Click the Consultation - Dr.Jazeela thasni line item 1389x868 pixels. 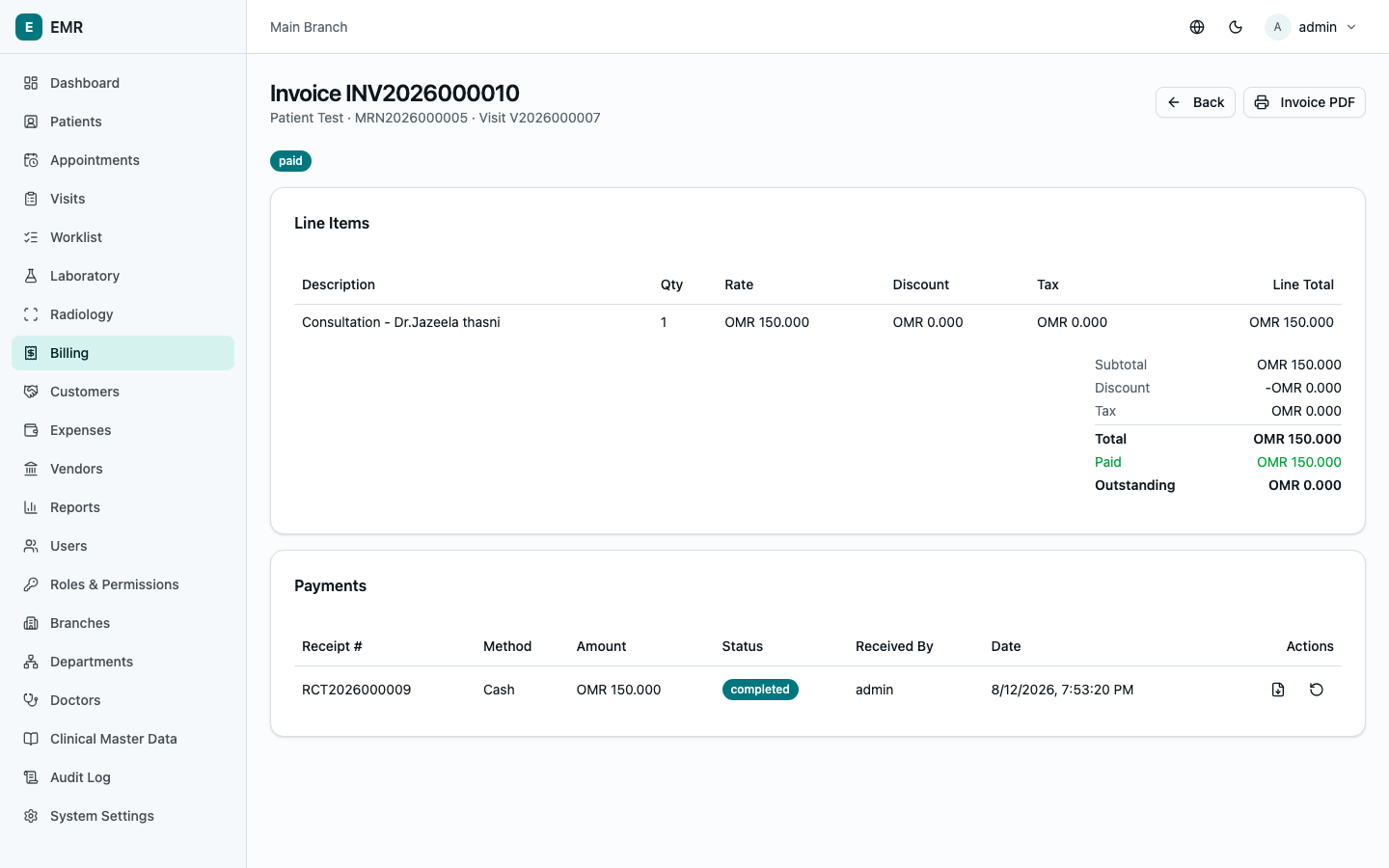click(x=401, y=322)
